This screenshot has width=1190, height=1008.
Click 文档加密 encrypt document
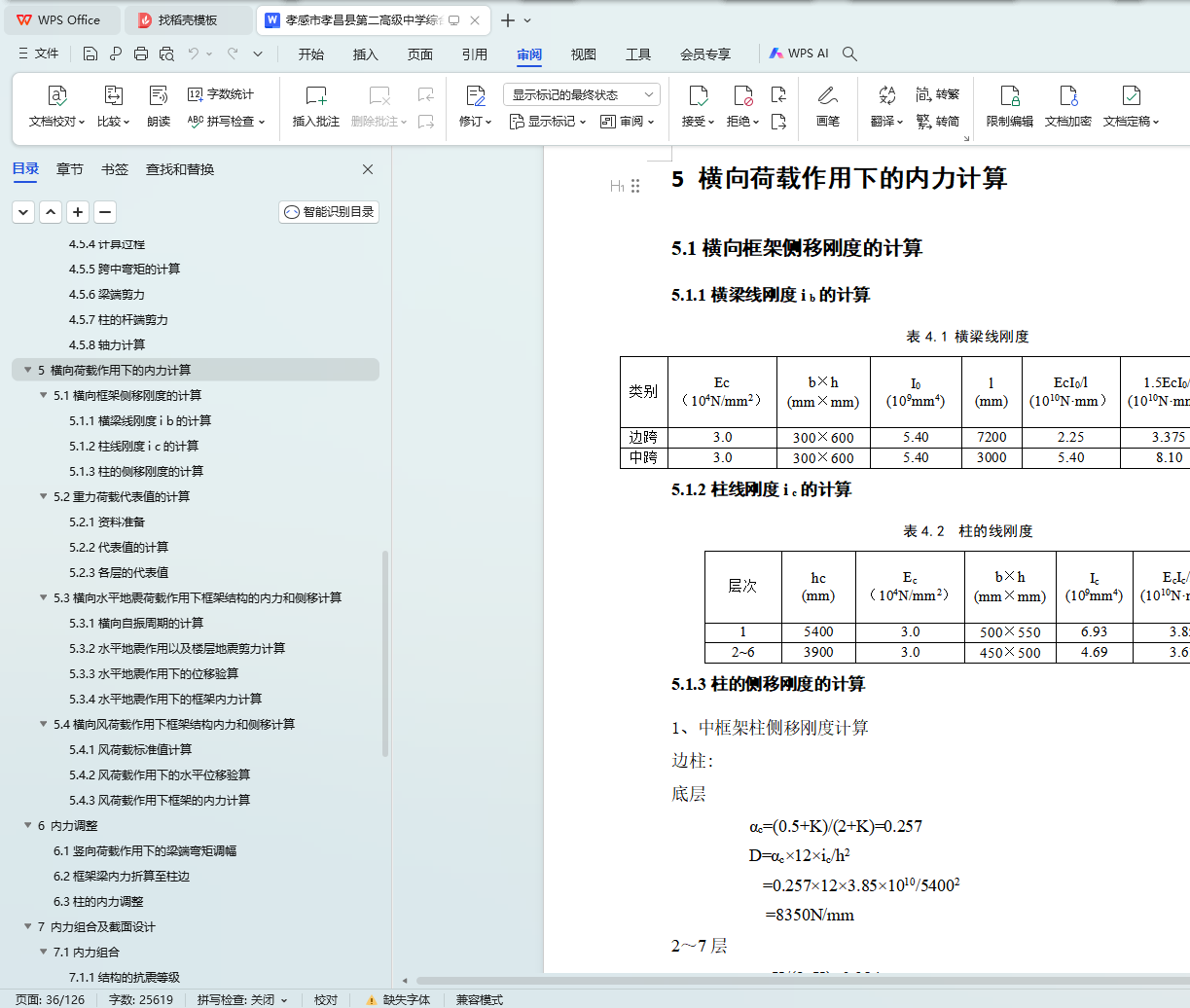(x=1068, y=107)
